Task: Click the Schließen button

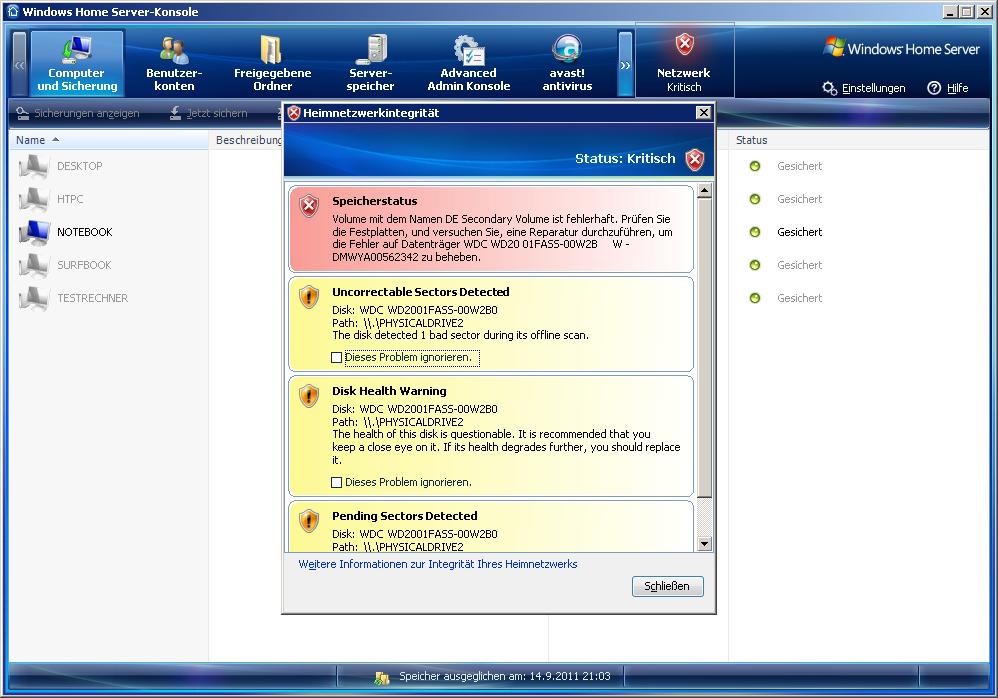Action: tap(668, 586)
